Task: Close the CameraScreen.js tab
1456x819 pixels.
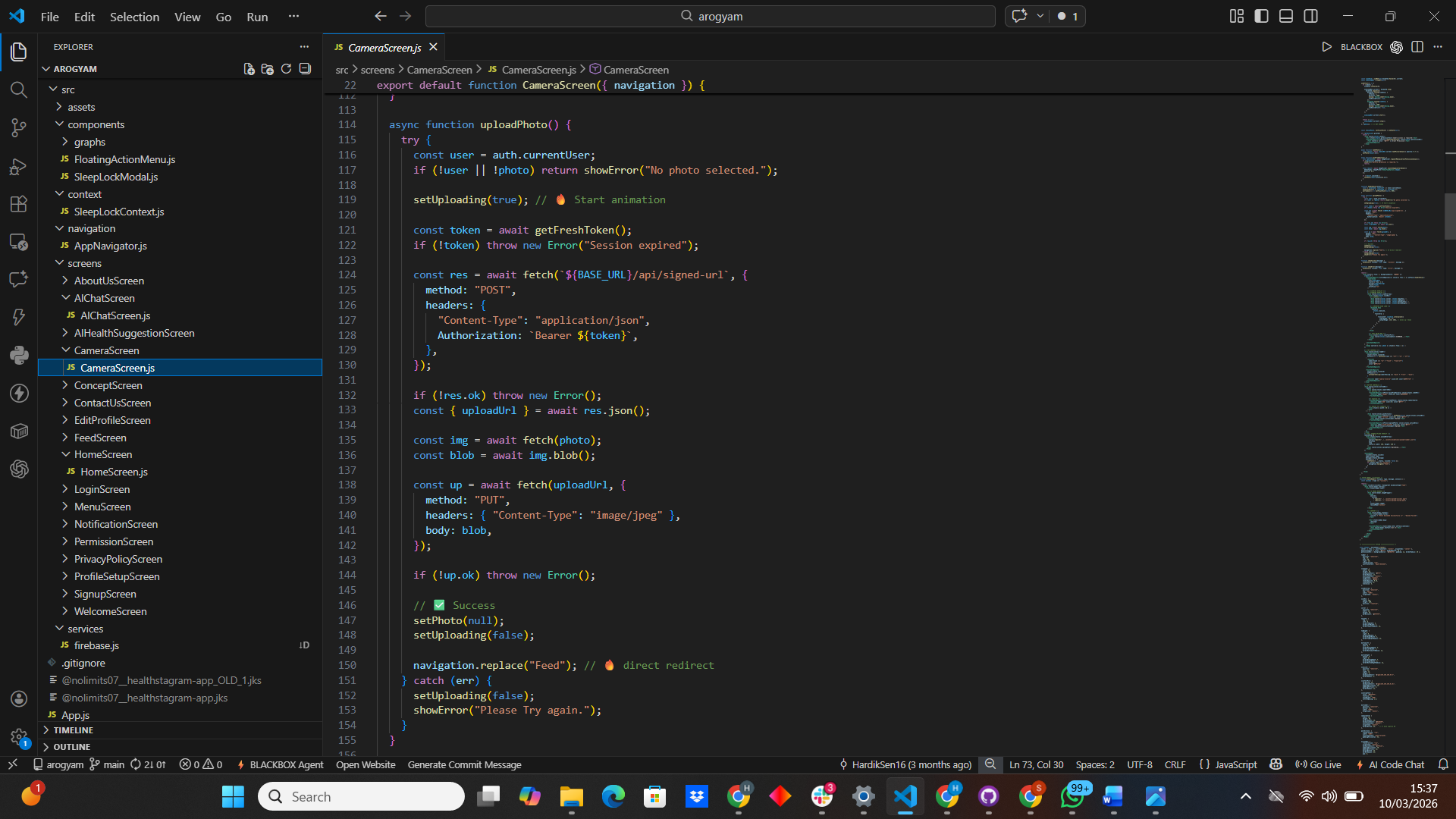Action: click(433, 47)
